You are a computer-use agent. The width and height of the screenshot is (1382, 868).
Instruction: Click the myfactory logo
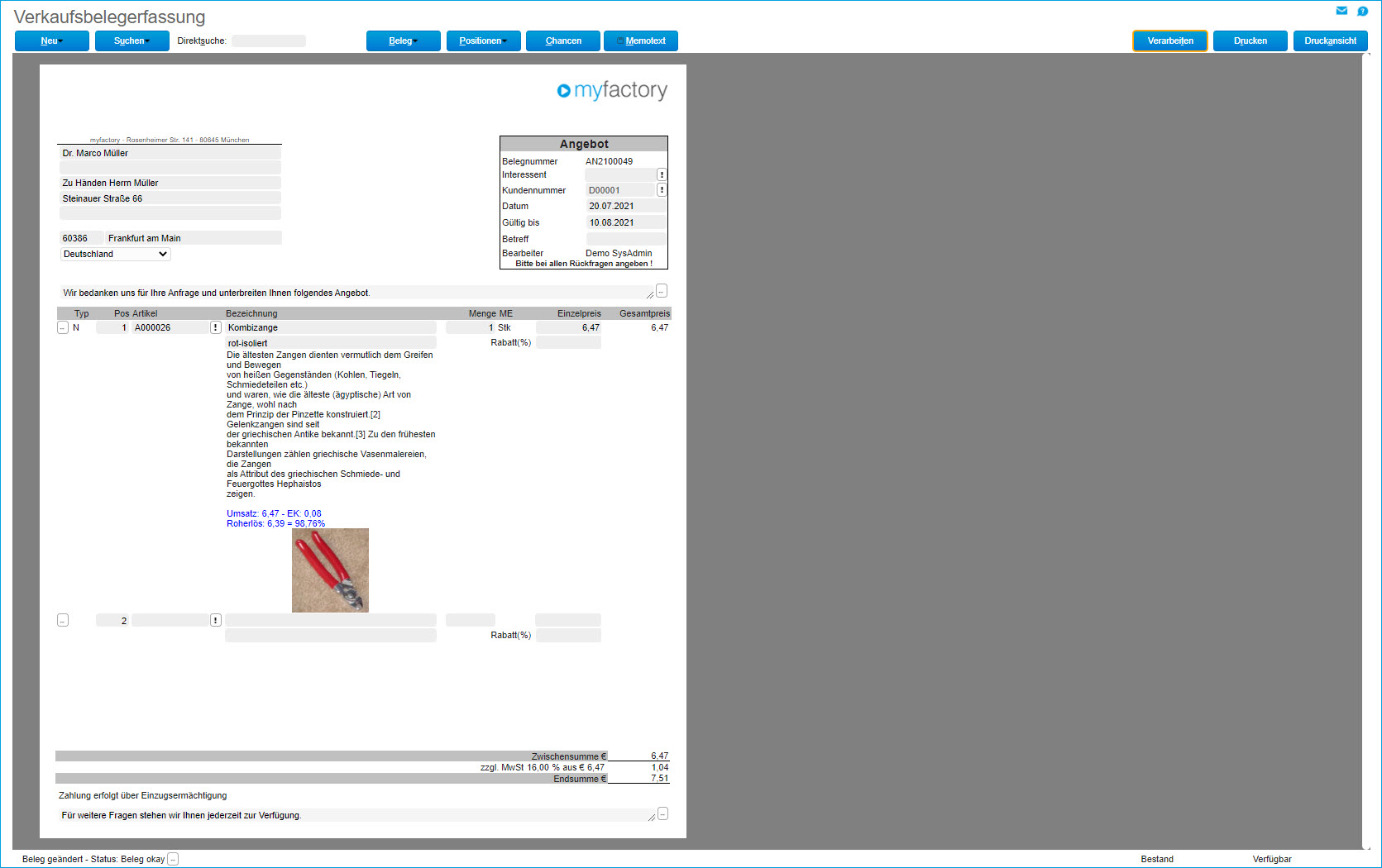click(612, 90)
